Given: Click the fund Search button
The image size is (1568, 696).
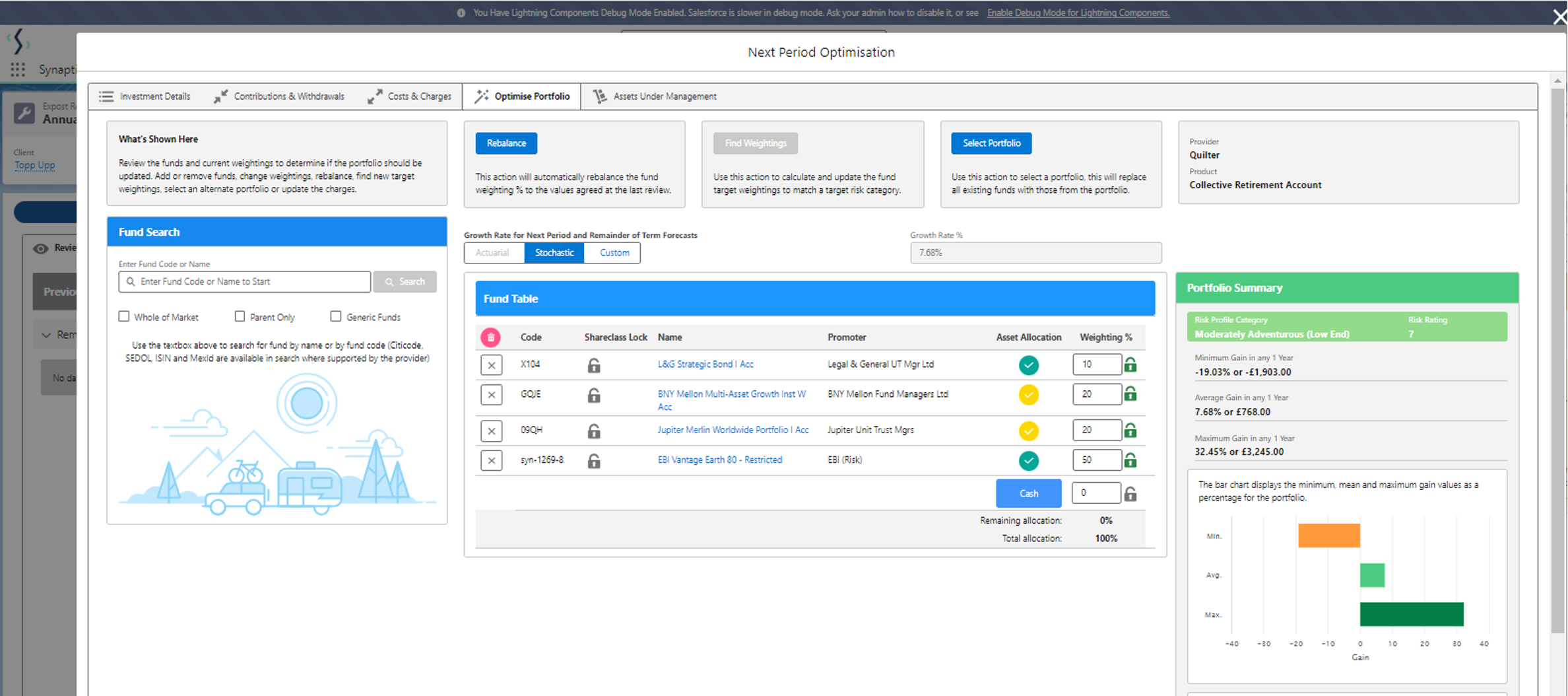Looking at the screenshot, I should pyautogui.click(x=405, y=282).
